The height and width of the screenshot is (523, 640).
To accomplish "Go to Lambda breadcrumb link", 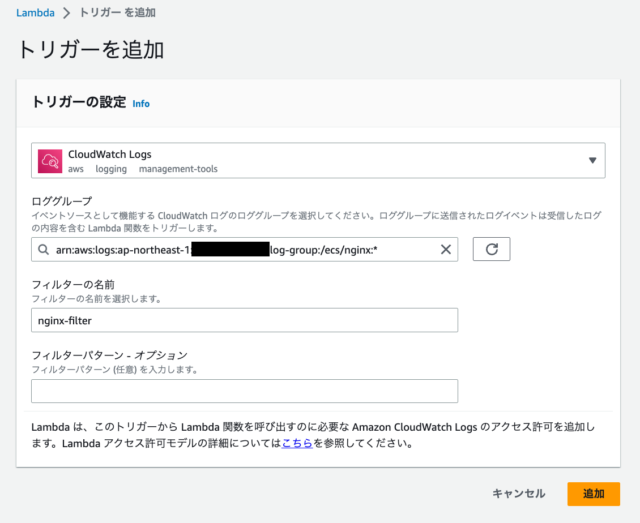I will pyautogui.click(x=36, y=13).
